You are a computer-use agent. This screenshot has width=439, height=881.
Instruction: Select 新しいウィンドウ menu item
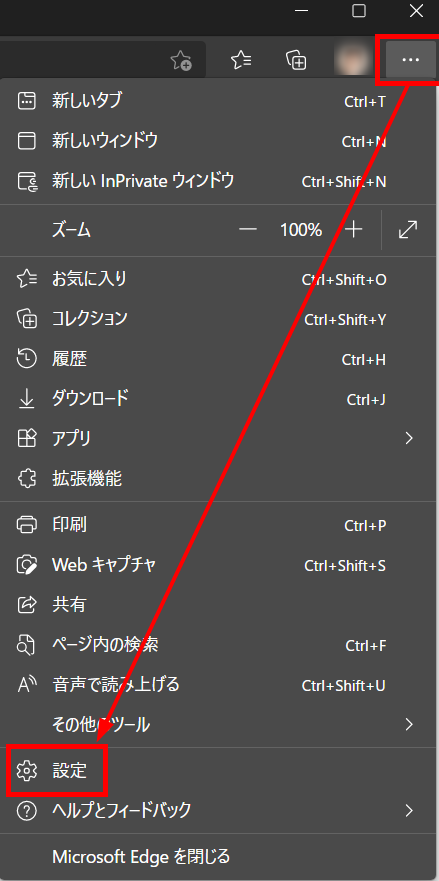coord(219,141)
